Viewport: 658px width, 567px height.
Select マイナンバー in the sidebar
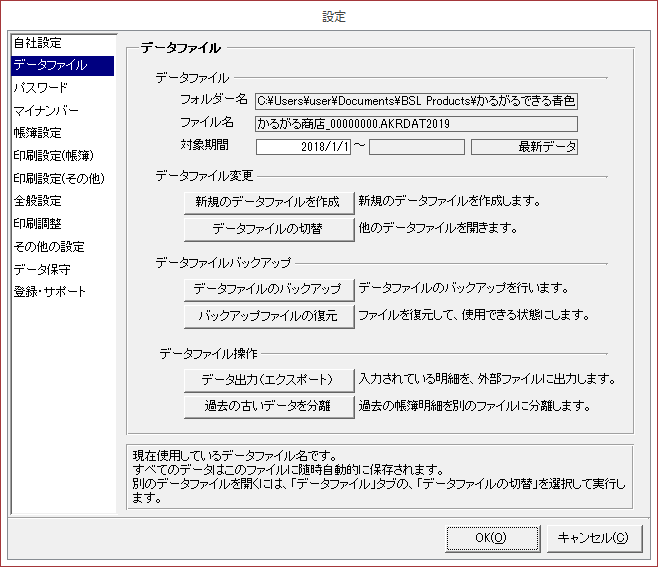pyautogui.click(x=45, y=110)
